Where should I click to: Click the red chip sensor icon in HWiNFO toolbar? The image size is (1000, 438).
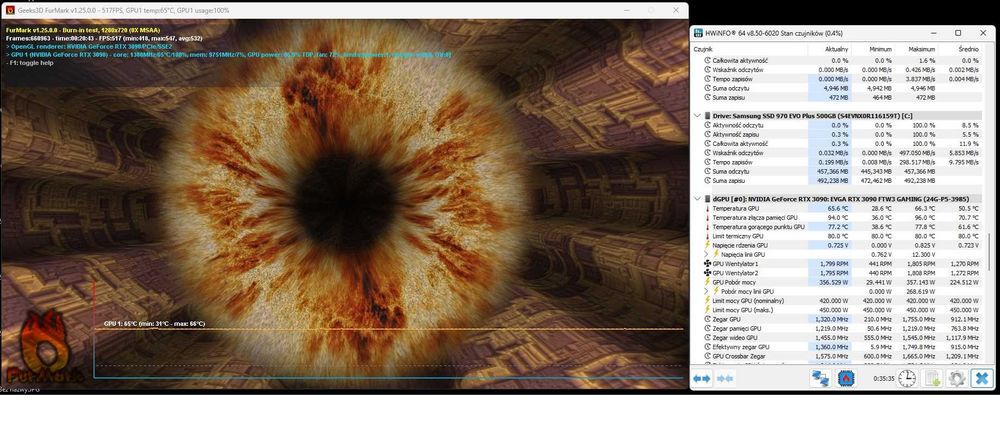847,378
